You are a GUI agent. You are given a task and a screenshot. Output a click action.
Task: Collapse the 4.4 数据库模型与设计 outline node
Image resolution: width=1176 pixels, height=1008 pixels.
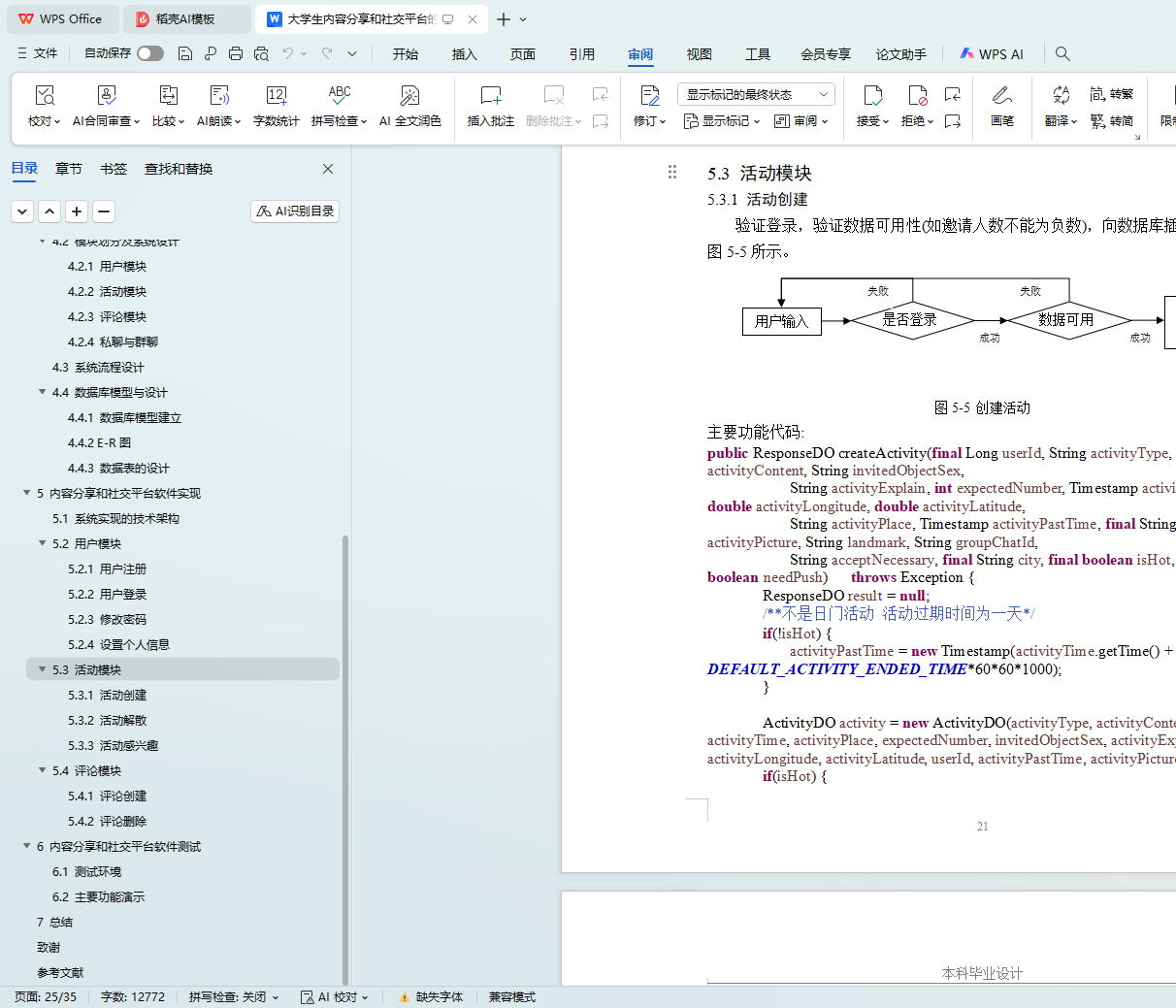(x=42, y=392)
